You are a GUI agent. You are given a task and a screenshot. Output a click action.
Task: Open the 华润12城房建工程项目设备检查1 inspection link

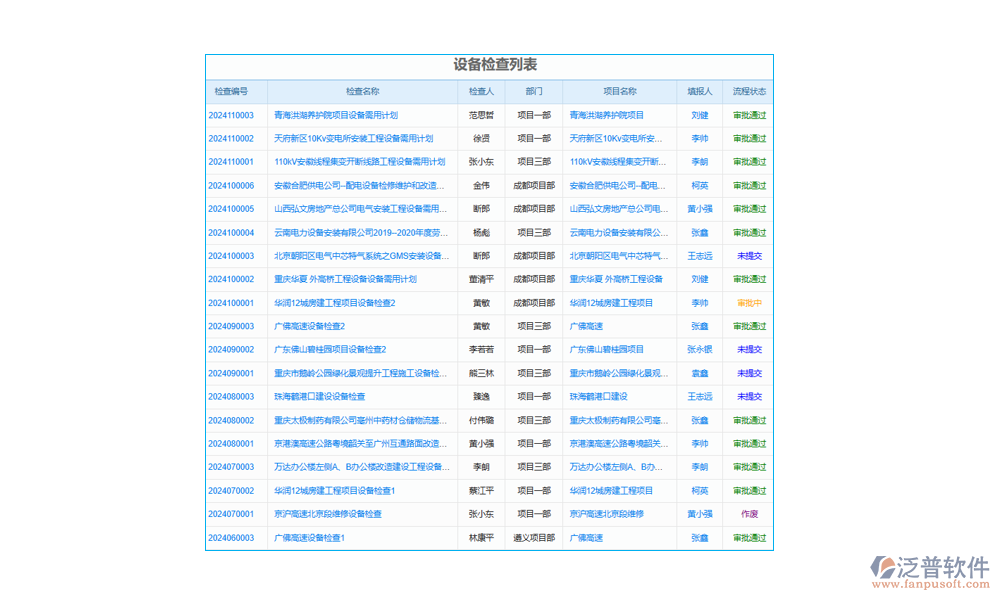tap(335, 490)
